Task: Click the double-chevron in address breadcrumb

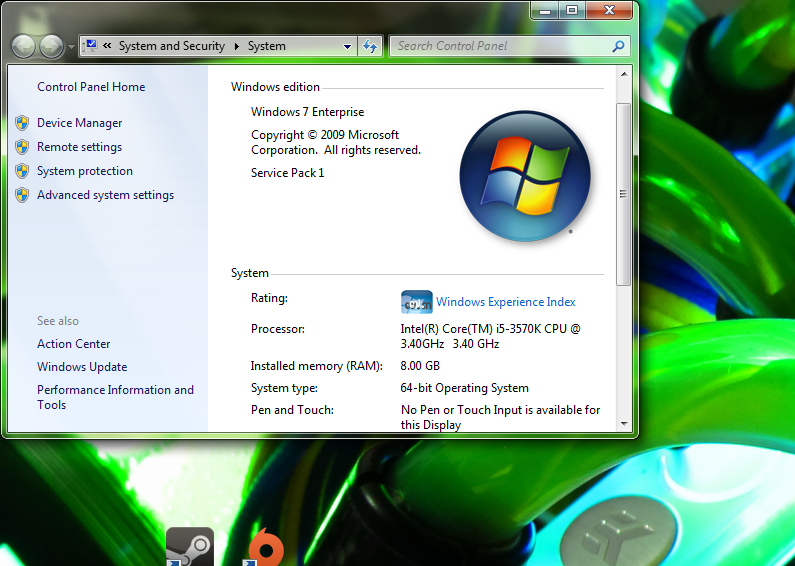Action: point(107,46)
